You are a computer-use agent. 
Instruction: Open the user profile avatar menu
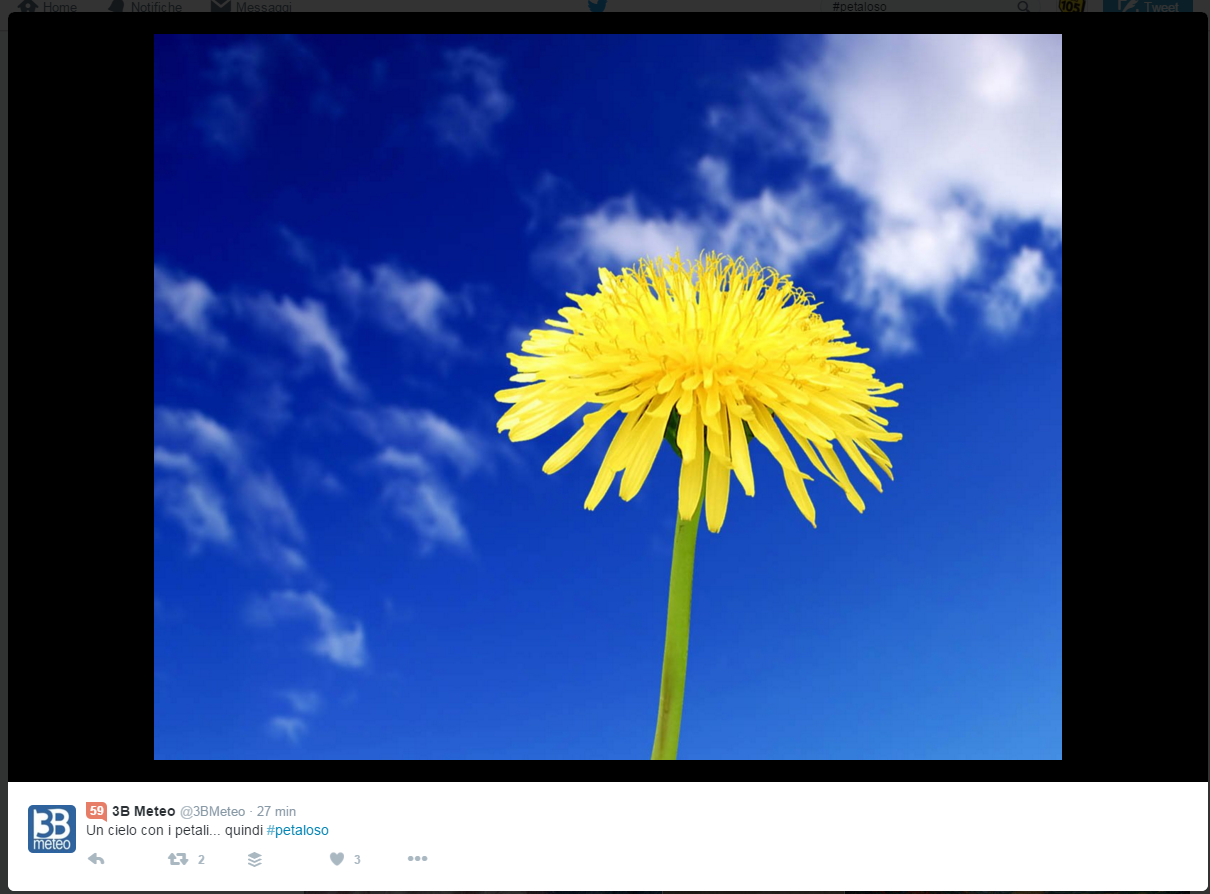[x=1071, y=6]
